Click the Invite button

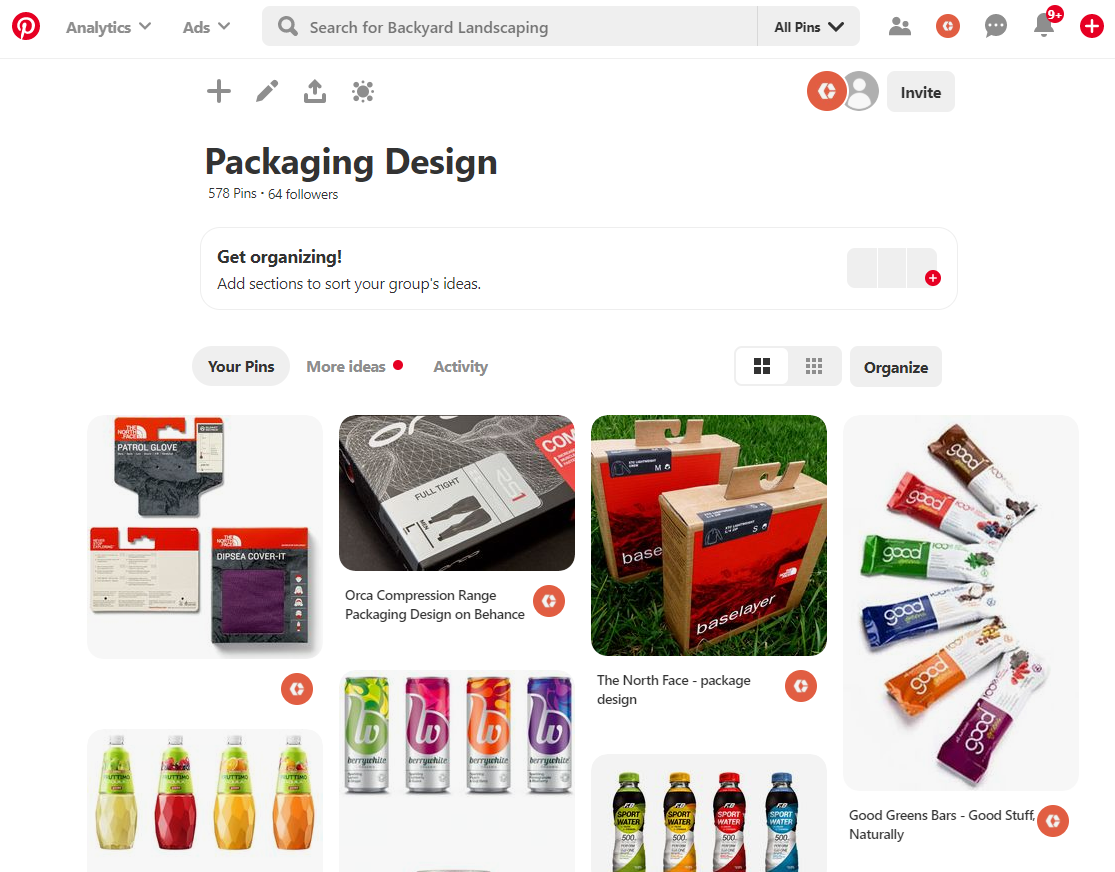(x=920, y=92)
